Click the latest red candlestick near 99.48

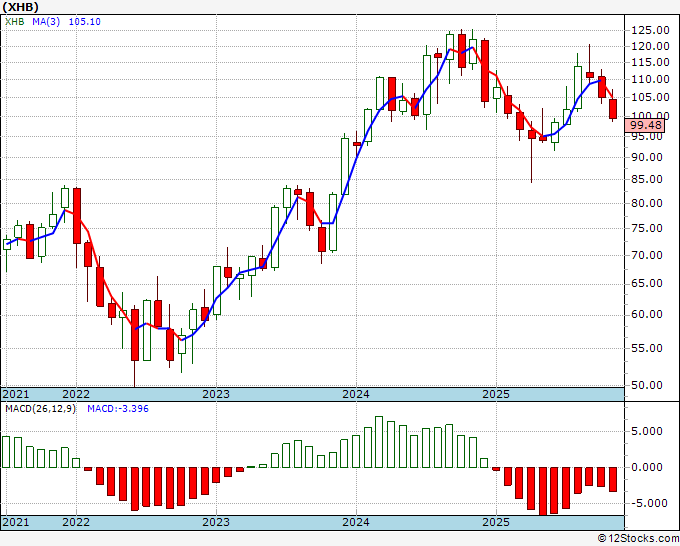[x=613, y=109]
